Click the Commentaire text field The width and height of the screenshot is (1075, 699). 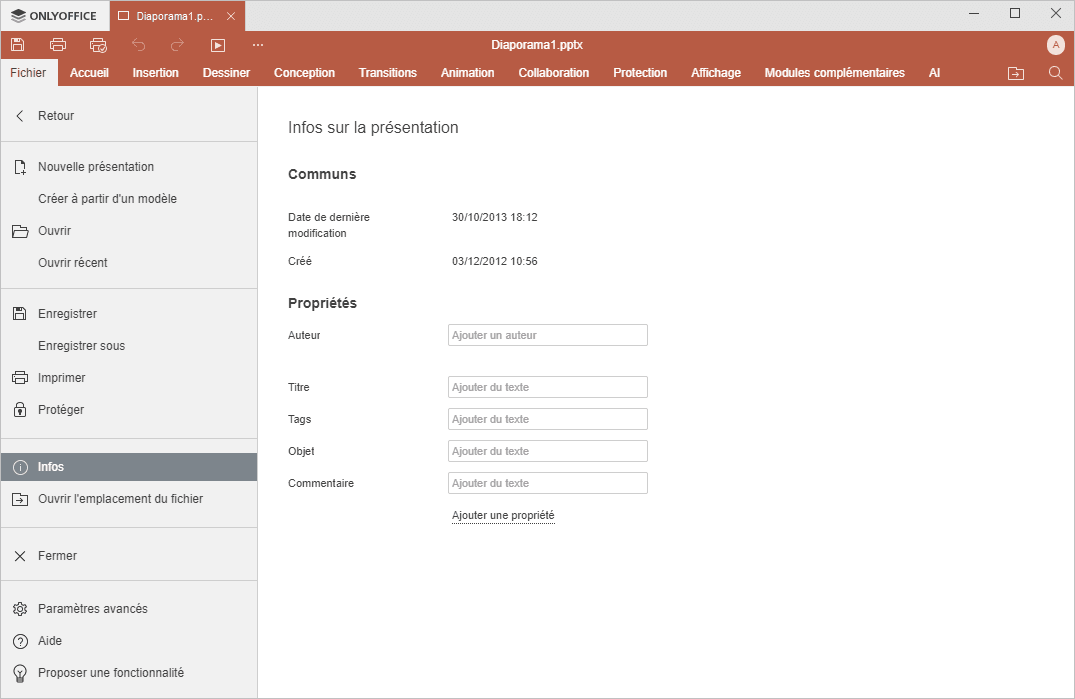point(547,483)
